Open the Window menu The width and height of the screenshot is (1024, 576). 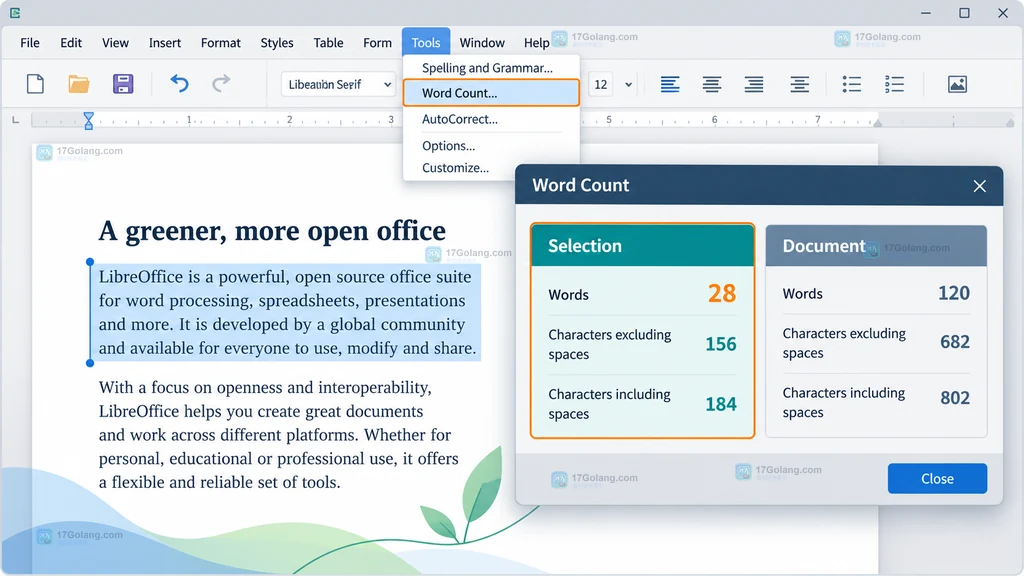pos(482,43)
